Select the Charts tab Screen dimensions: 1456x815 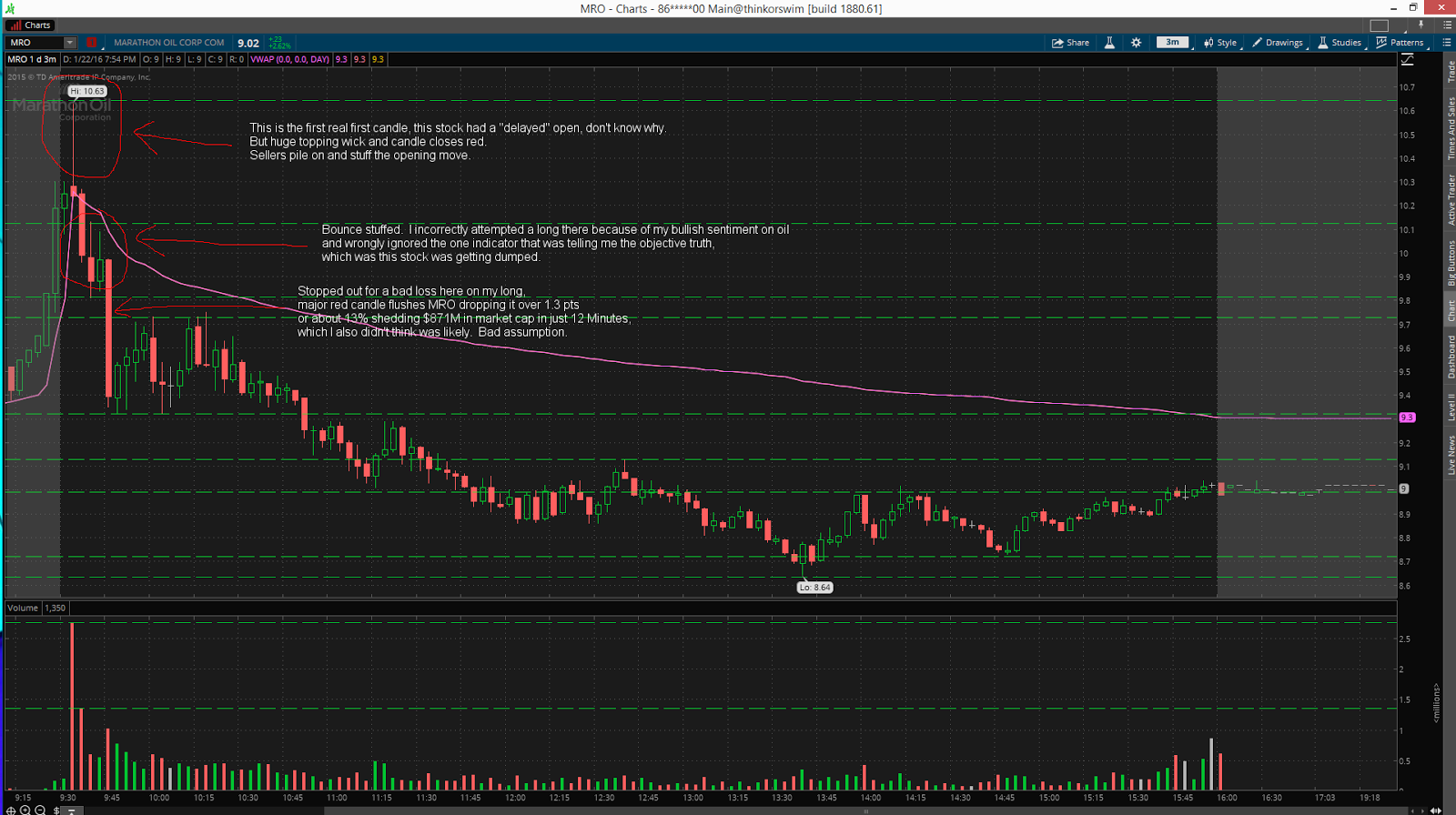point(31,25)
